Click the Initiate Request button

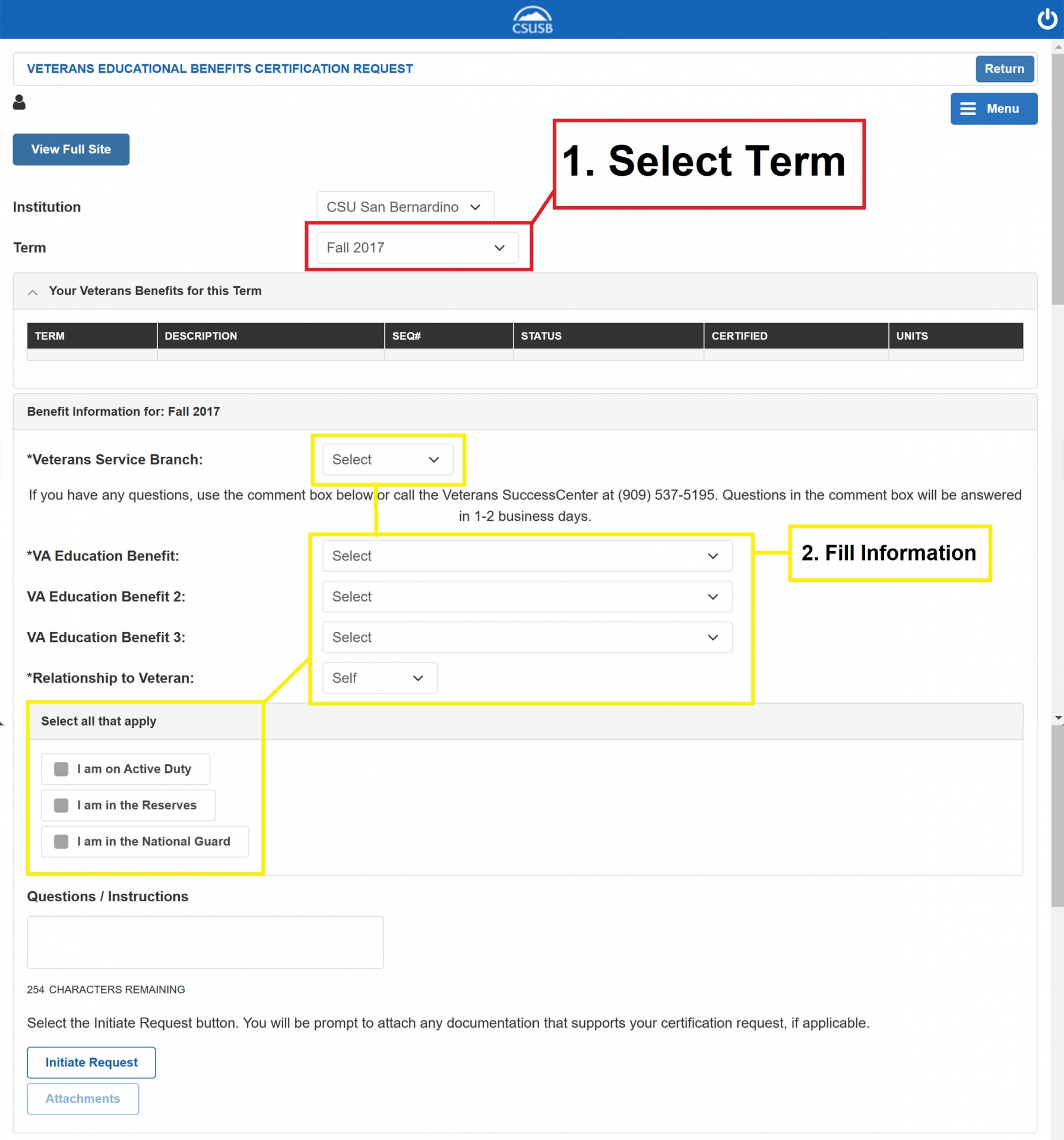click(x=91, y=1062)
